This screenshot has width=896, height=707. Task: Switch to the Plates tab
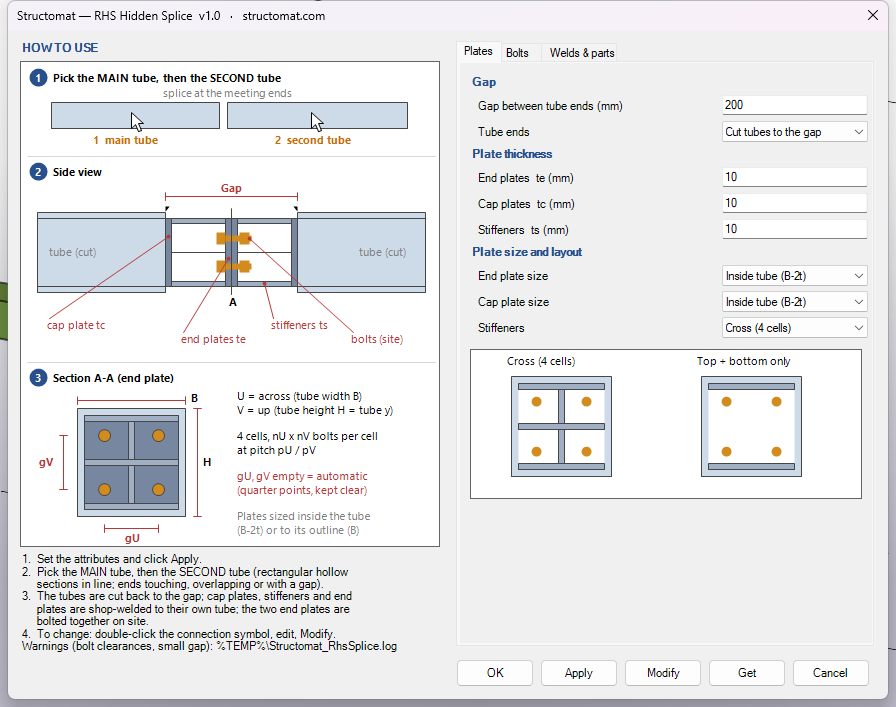tap(478, 51)
